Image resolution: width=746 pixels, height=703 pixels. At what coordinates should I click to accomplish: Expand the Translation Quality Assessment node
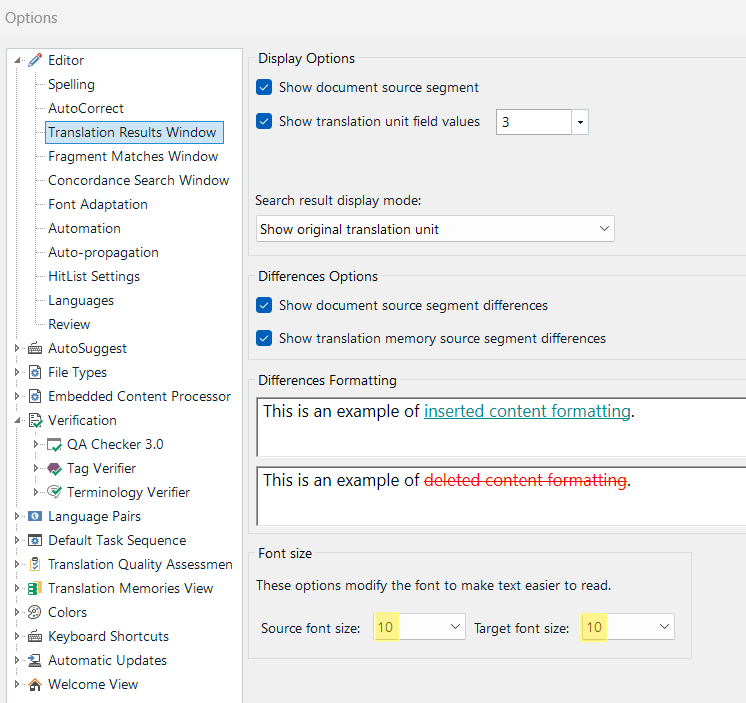[17, 564]
